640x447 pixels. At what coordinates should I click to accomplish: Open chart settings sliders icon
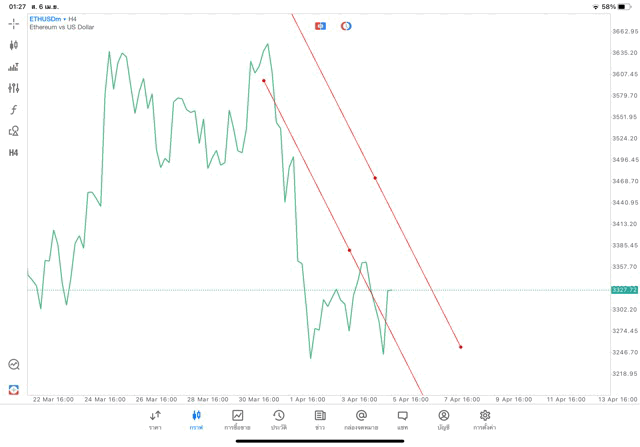pos(14,88)
